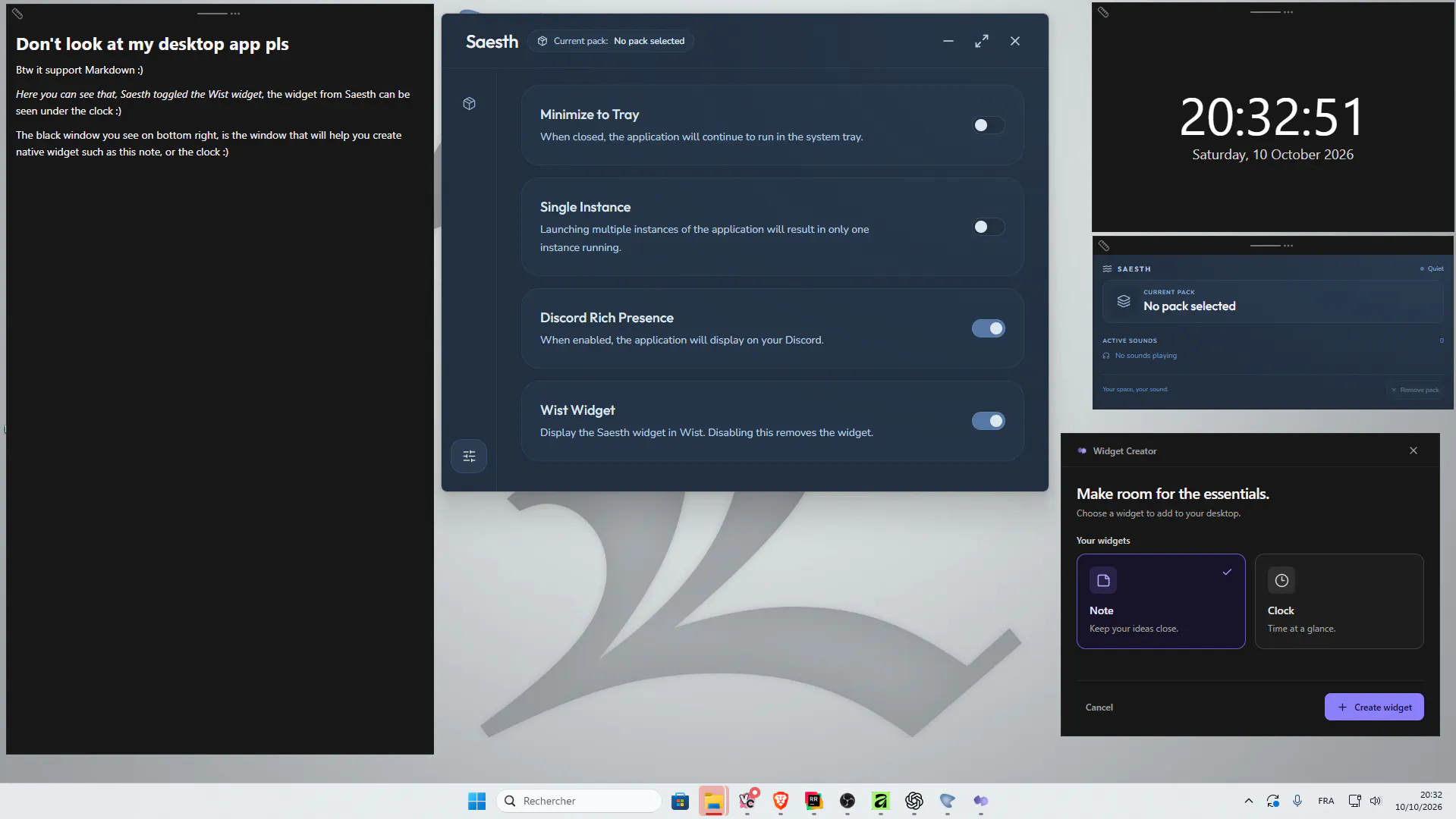Select the Note widget card
The height and width of the screenshot is (819, 1456).
click(x=1161, y=601)
